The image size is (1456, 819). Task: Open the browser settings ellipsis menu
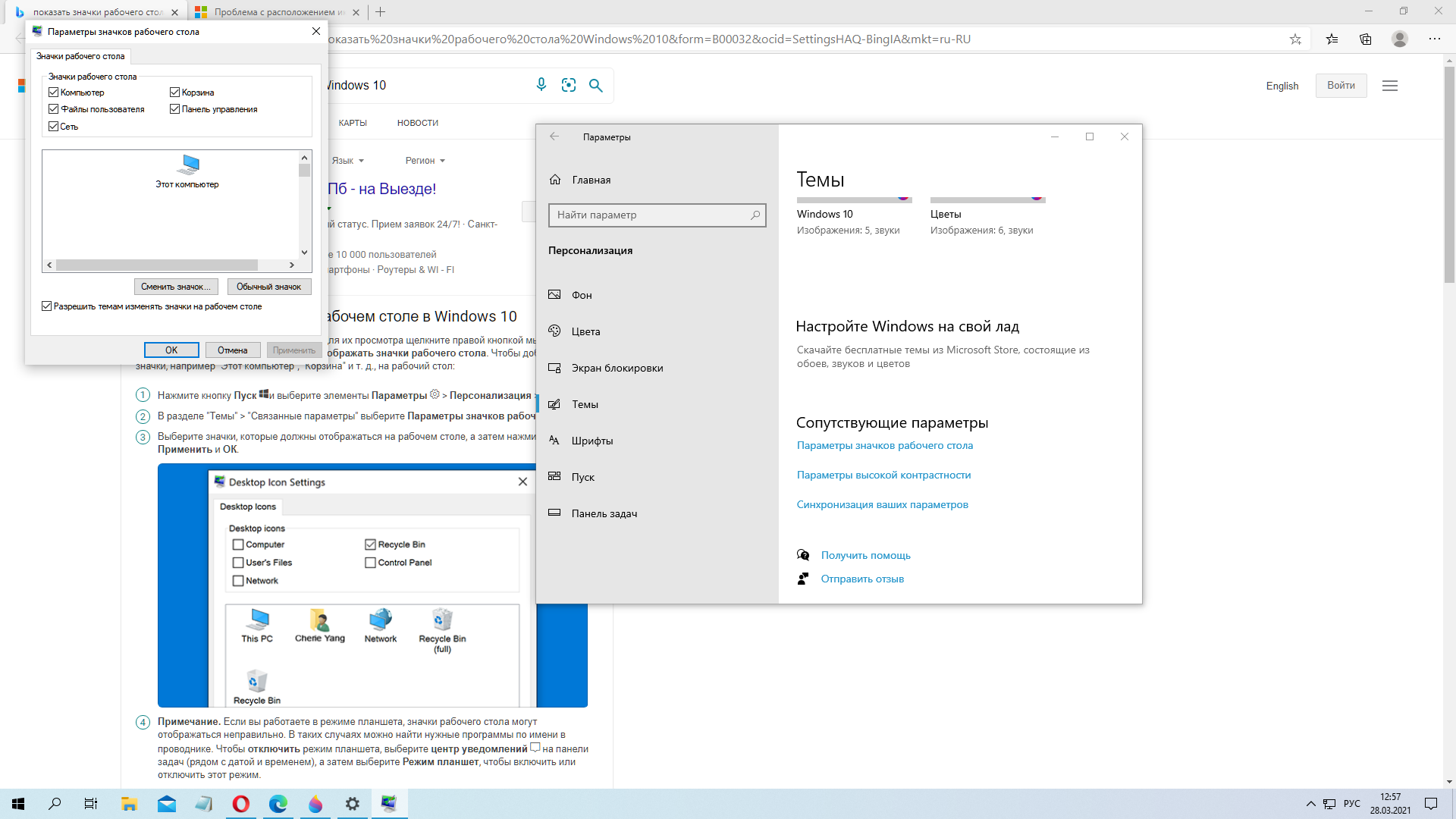pos(1435,39)
